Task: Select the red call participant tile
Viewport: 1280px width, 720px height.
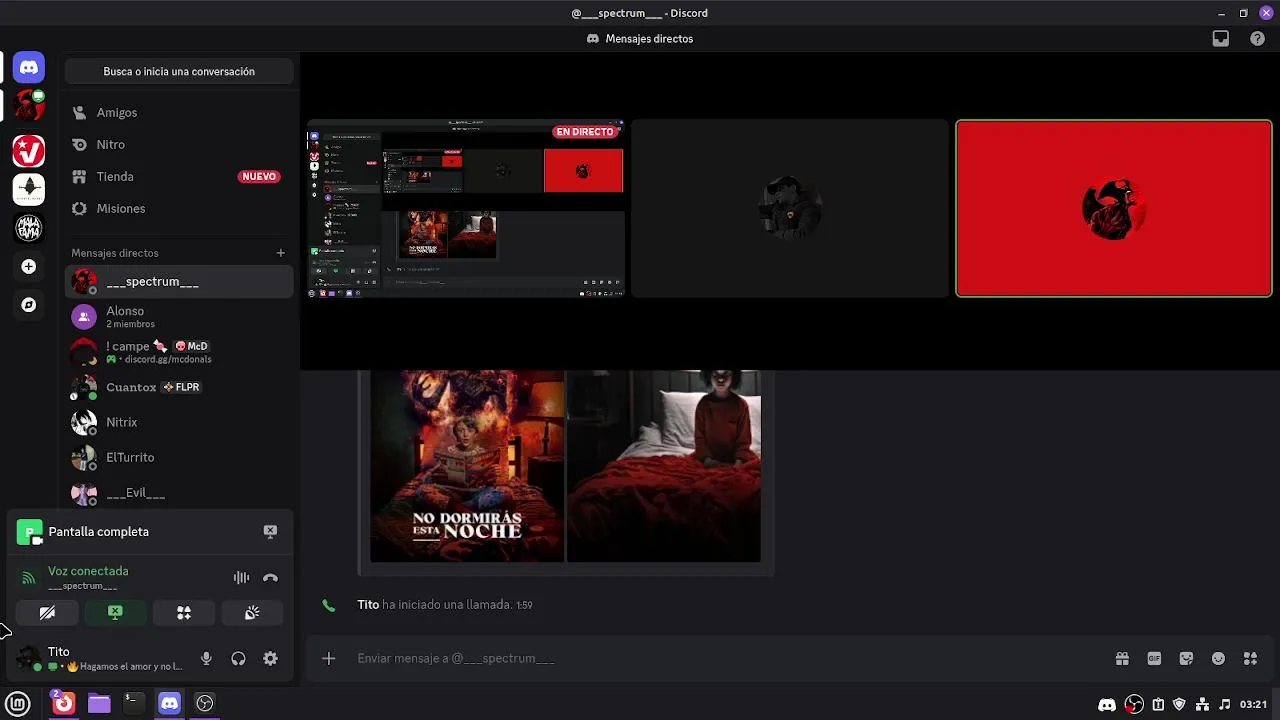Action: (1114, 208)
